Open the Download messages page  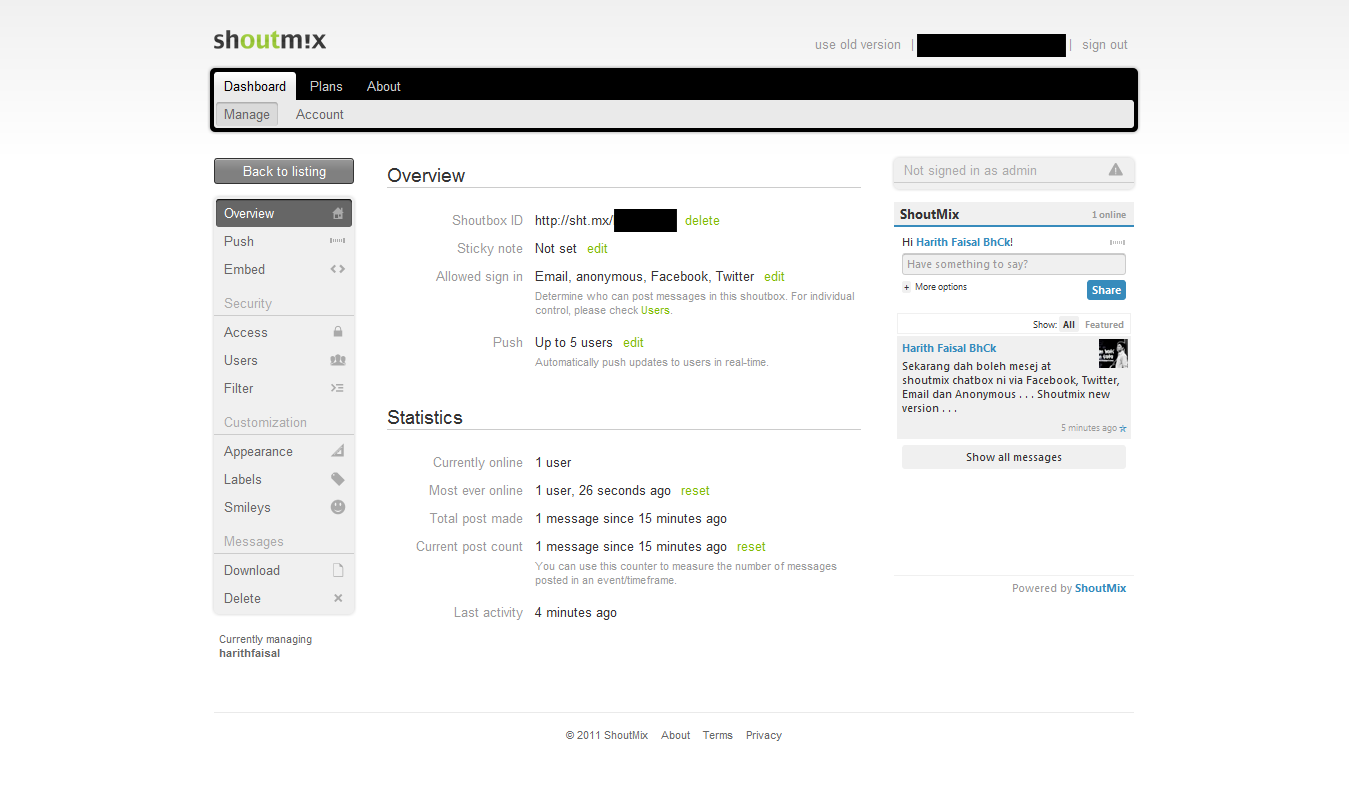pos(284,570)
